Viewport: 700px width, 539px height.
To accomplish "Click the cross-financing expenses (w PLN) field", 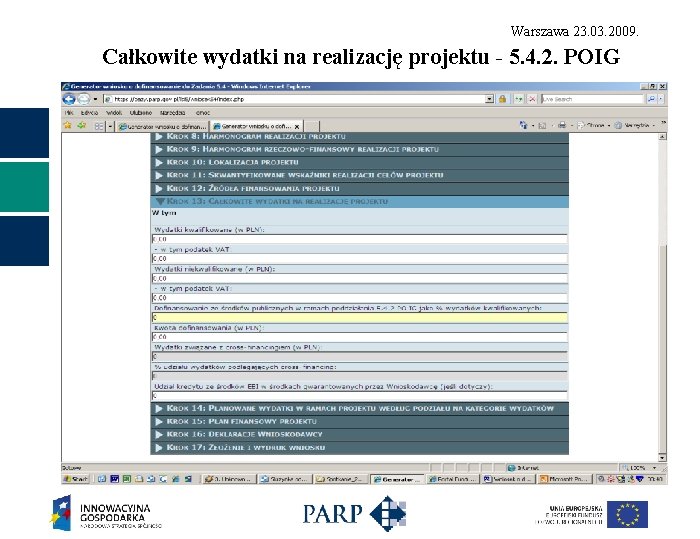I will tap(360, 356).
